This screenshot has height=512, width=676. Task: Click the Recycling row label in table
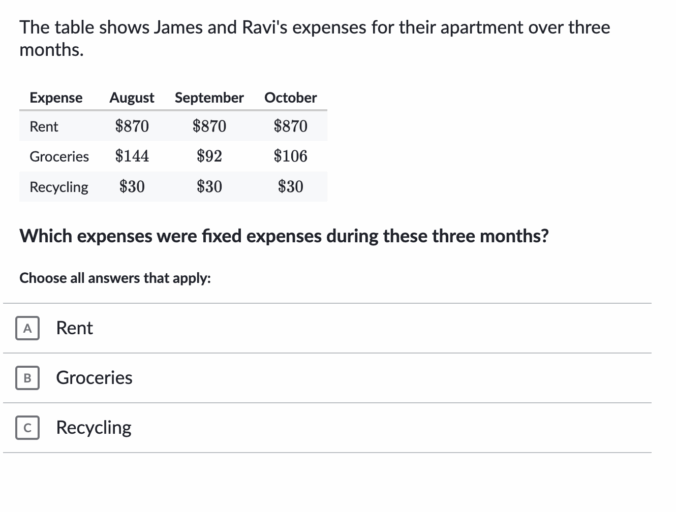59,187
